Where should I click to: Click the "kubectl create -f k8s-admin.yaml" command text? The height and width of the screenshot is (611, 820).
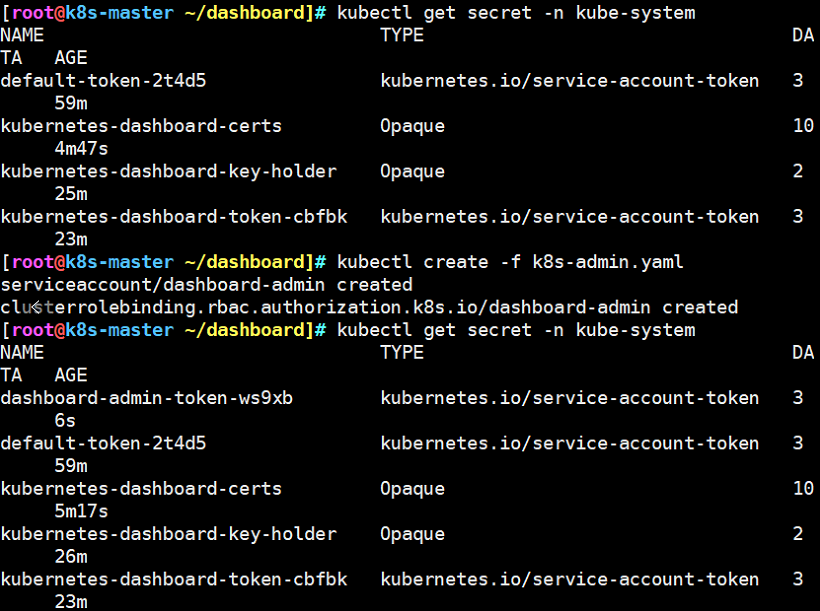[x=510, y=262]
